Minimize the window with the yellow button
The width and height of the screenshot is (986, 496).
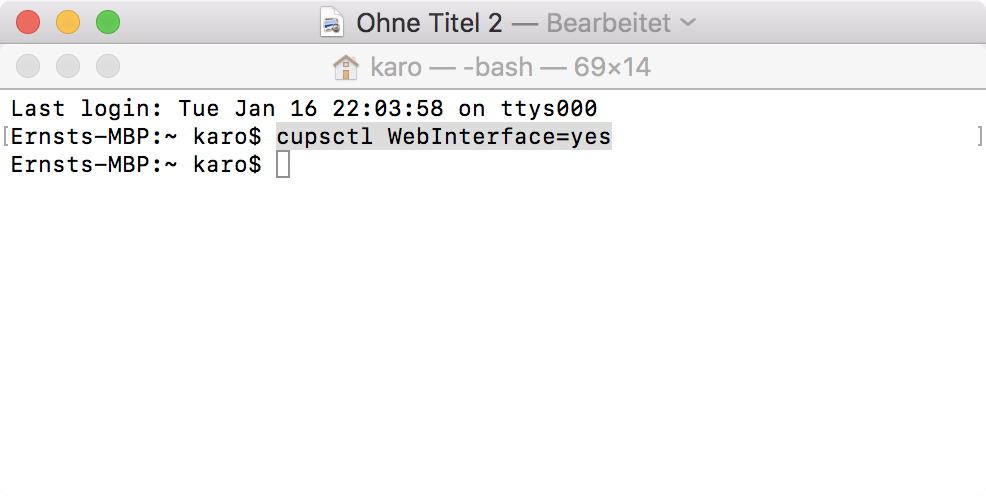[x=68, y=23]
